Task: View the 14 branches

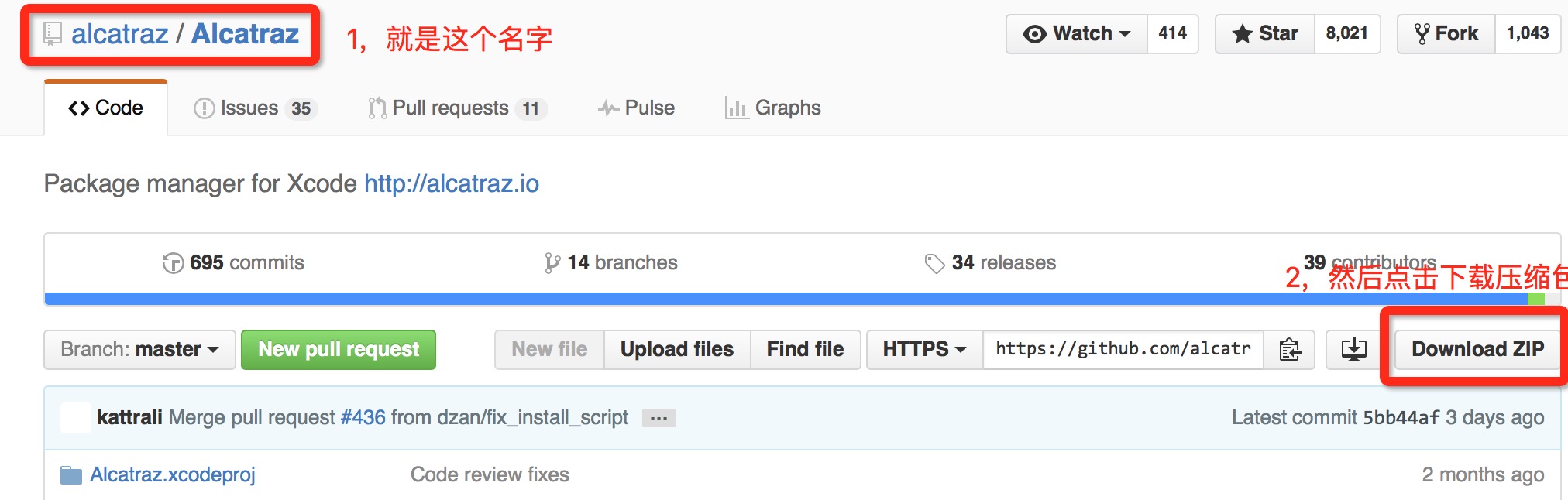Action: coord(611,263)
